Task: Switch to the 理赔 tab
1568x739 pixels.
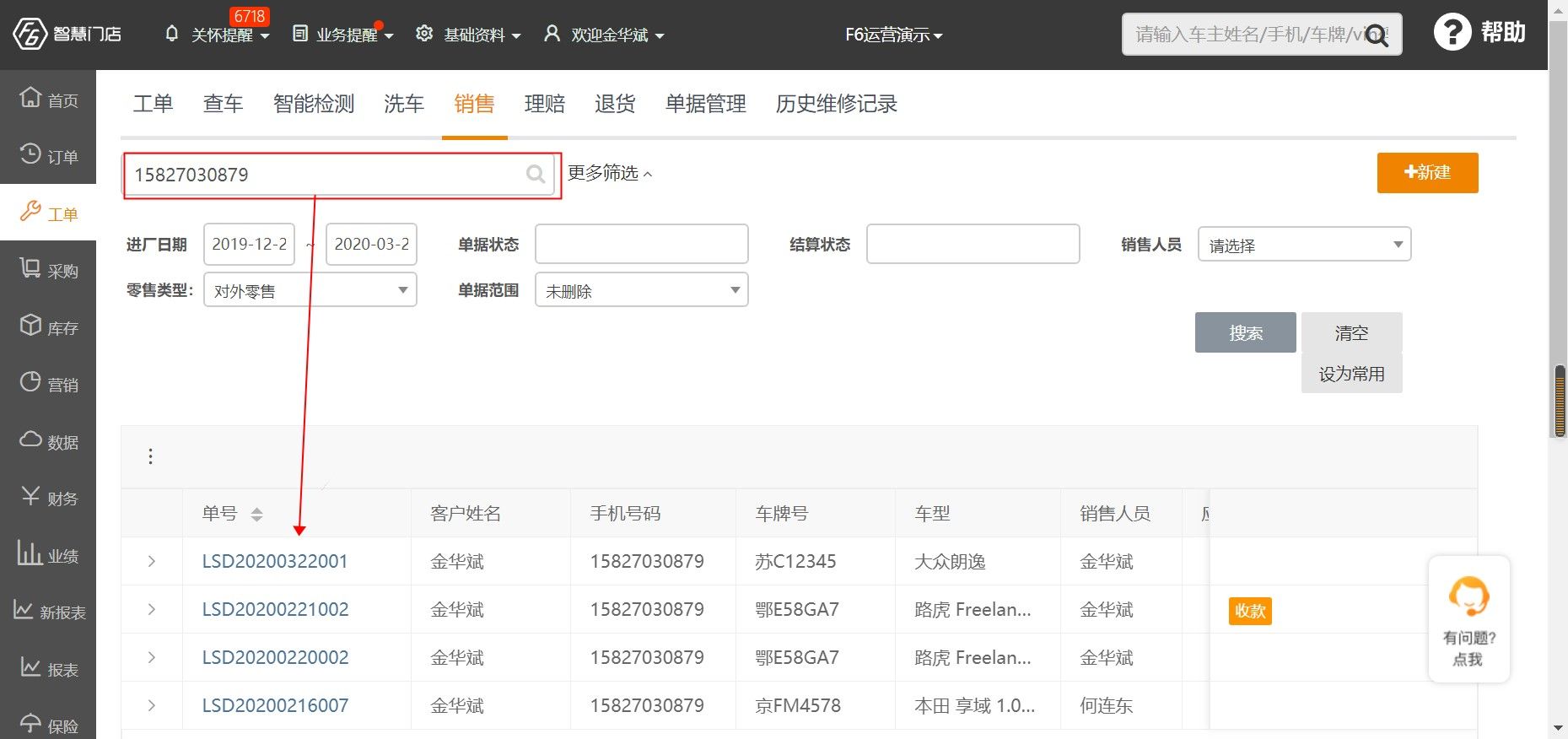Action: pos(544,104)
